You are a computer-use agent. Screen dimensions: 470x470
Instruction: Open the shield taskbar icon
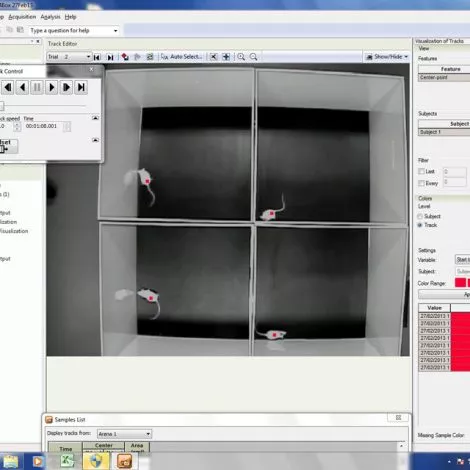96,461
